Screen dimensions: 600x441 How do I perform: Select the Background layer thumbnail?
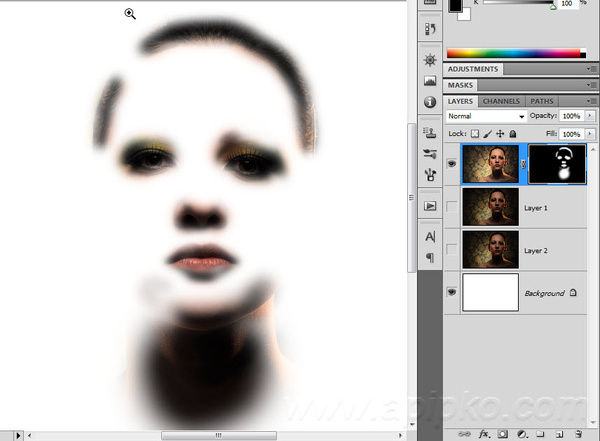point(491,292)
